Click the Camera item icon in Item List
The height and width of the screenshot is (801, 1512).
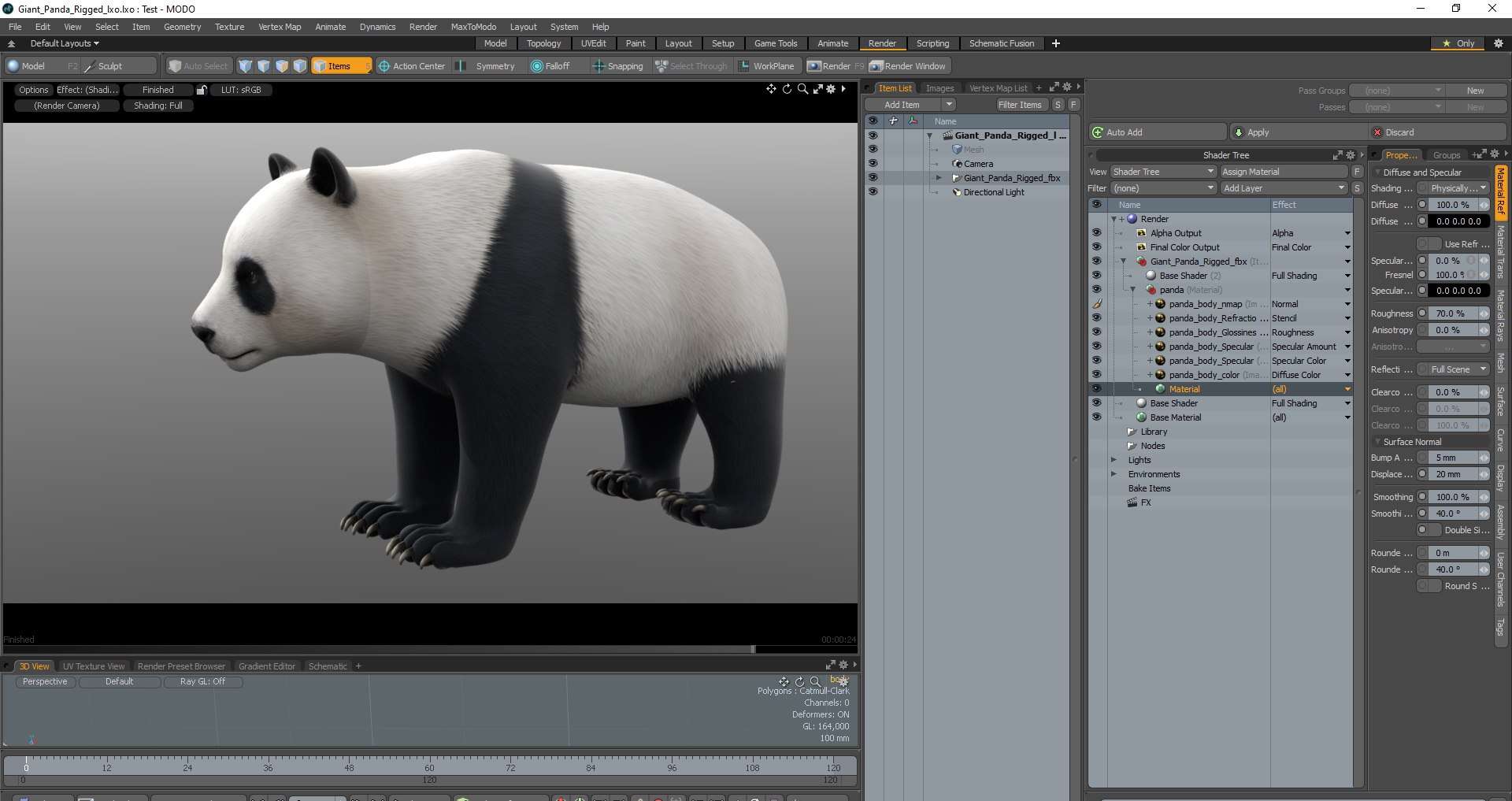tap(958, 164)
